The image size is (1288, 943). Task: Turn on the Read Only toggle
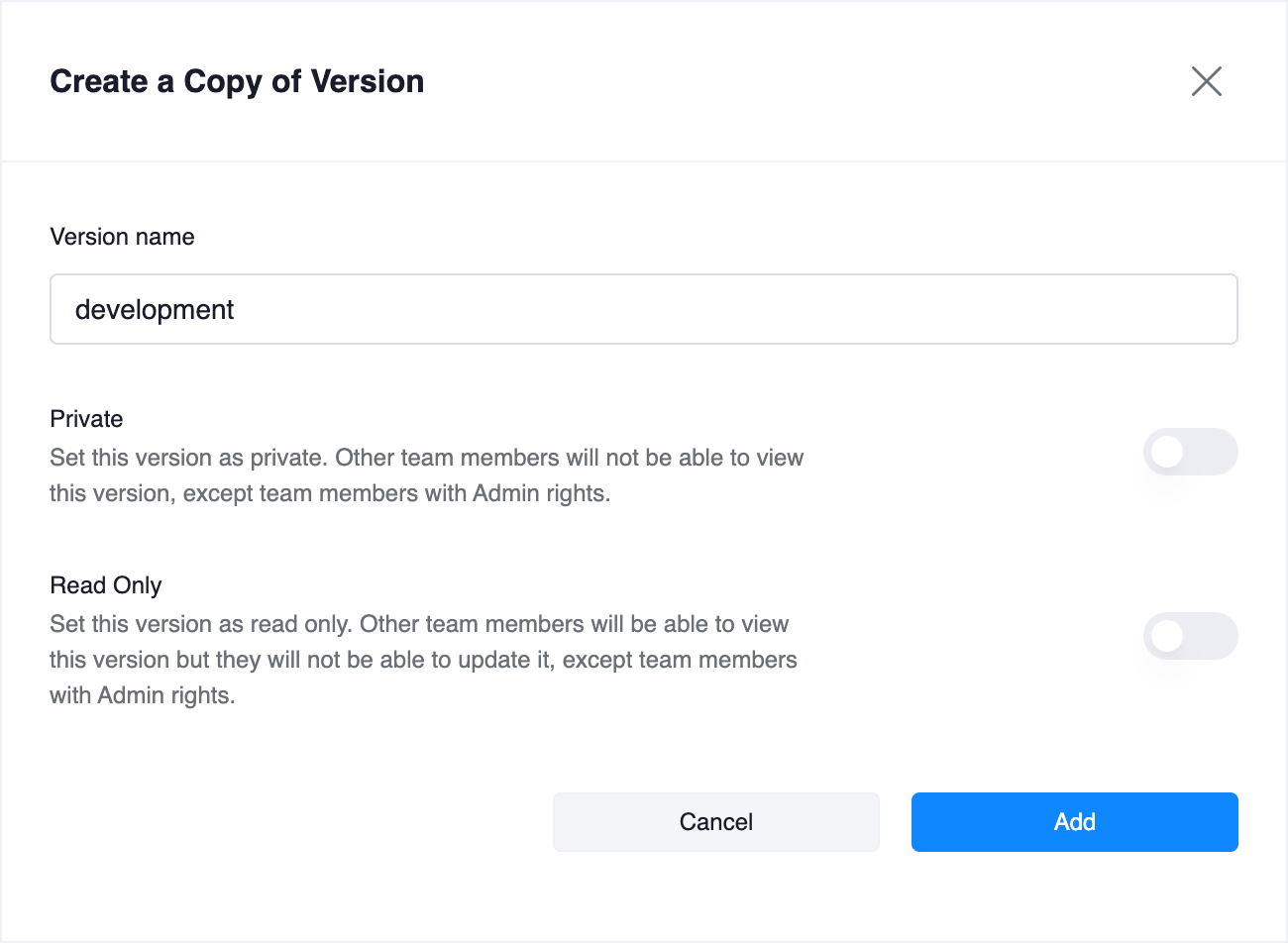click(1190, 636)
